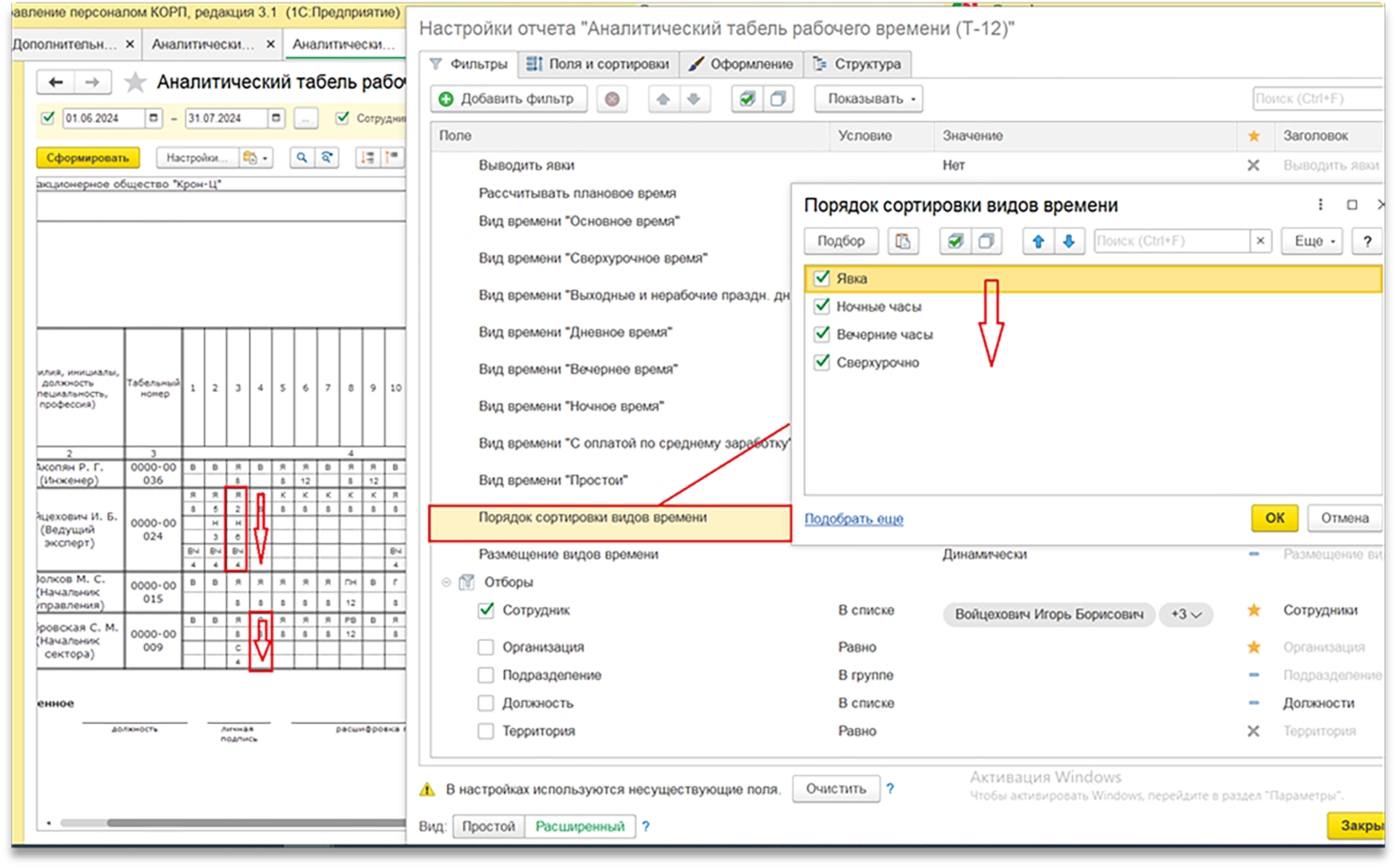Open the Еще dropdown menu
Image resolution: width=1398 pixels, height=868 pixels.
1314,241
